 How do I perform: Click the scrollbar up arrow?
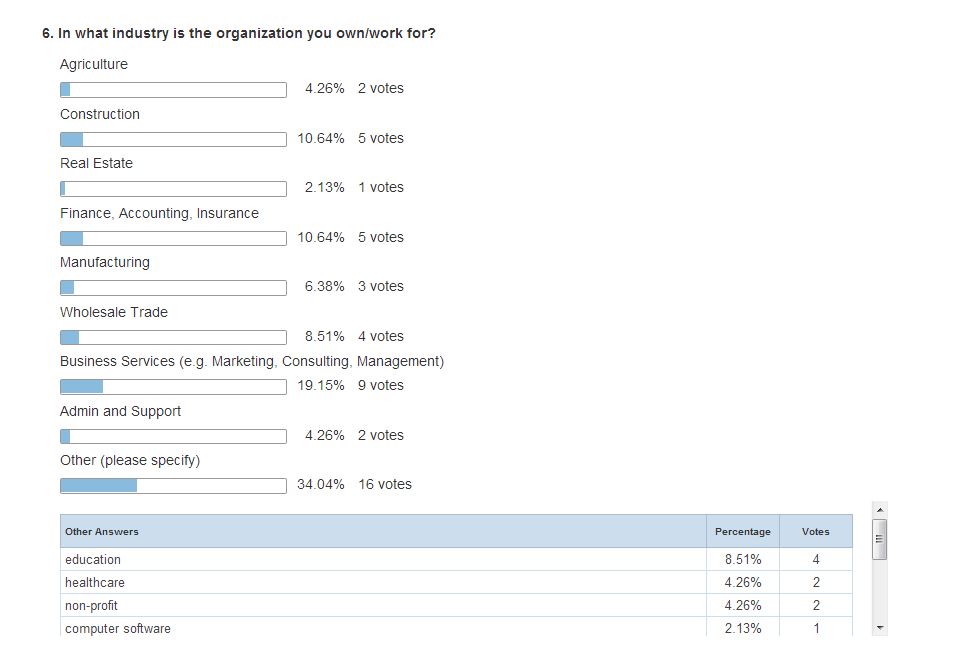tap(880, 509)
